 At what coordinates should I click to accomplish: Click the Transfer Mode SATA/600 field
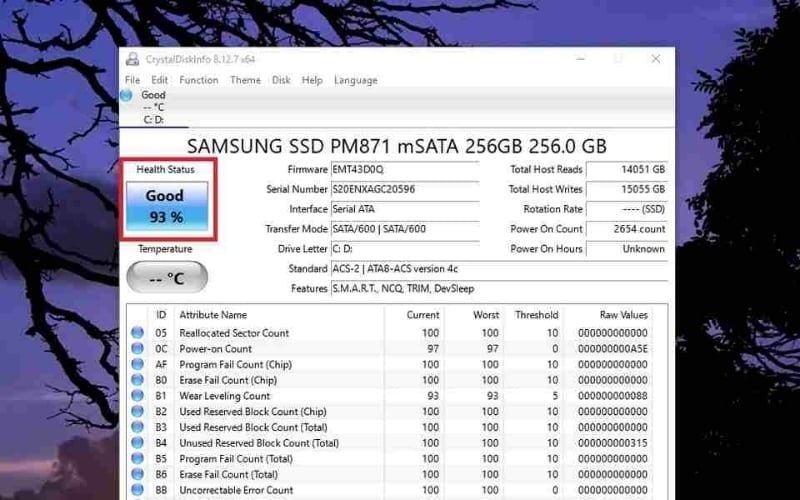click(405, 229)
